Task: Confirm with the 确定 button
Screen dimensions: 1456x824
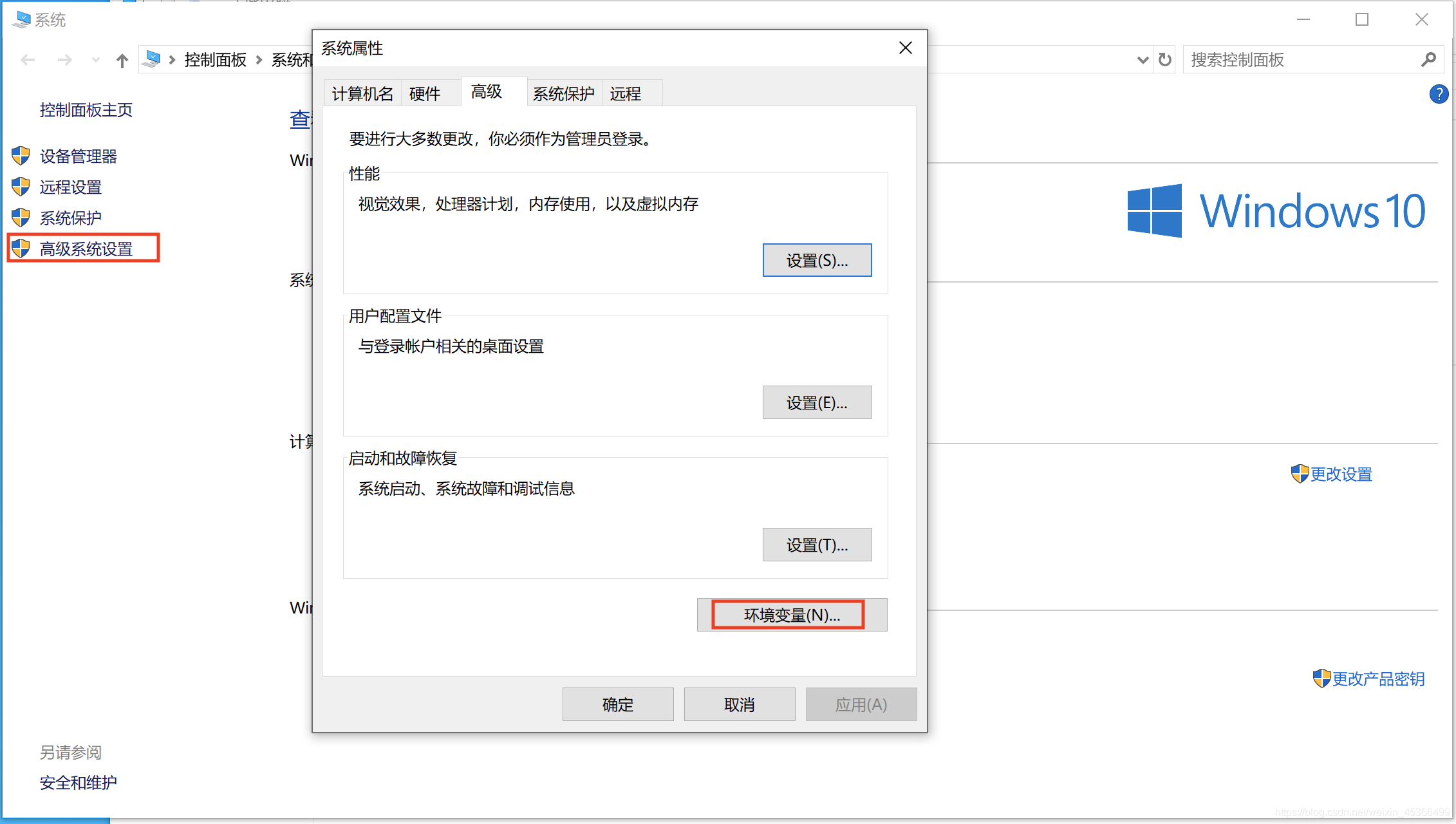Action: 618,704
